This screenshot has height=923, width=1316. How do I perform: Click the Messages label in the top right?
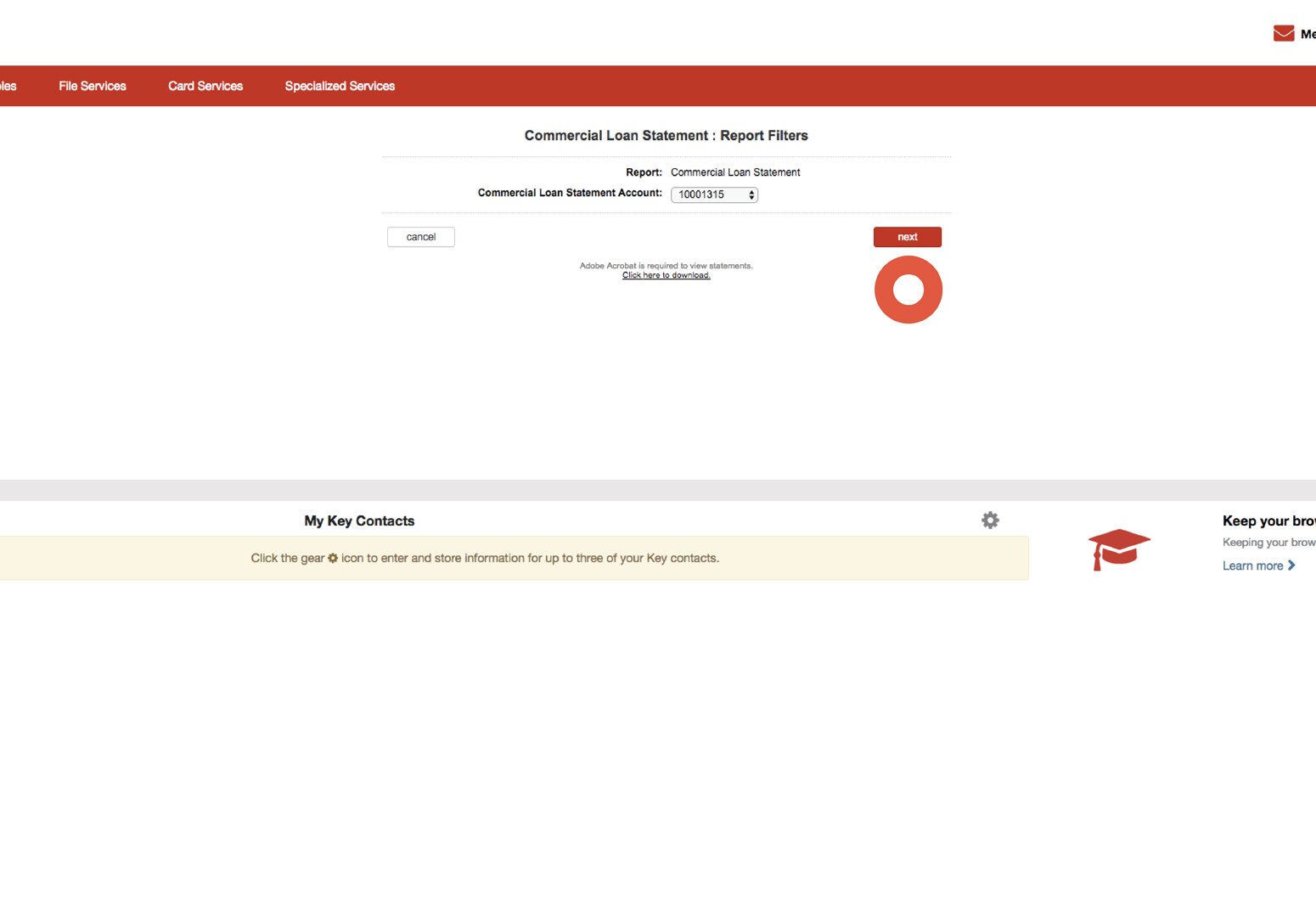pyautogui.click(x=1308, y=34)
